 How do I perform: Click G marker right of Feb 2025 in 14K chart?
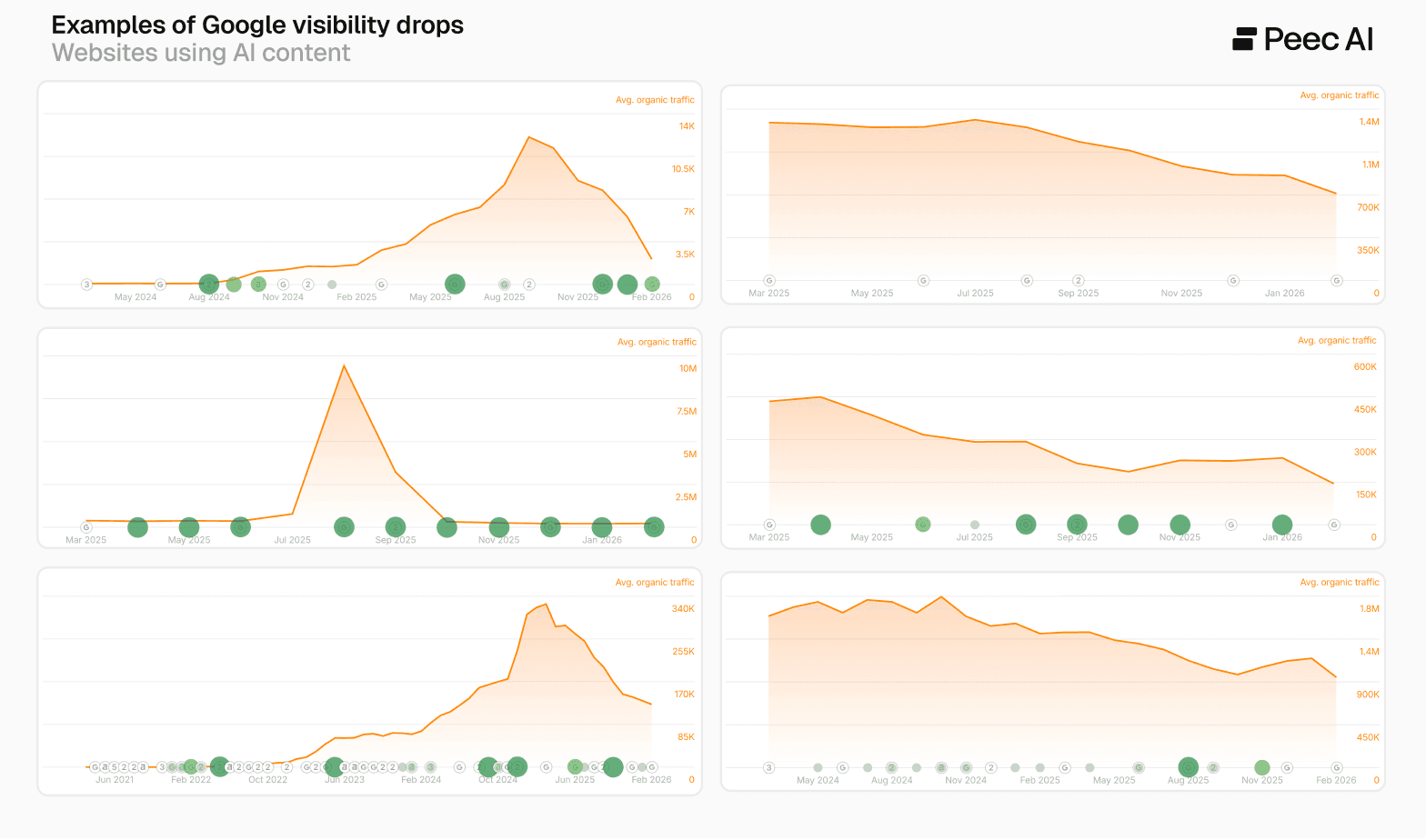(x=382, y=285)
